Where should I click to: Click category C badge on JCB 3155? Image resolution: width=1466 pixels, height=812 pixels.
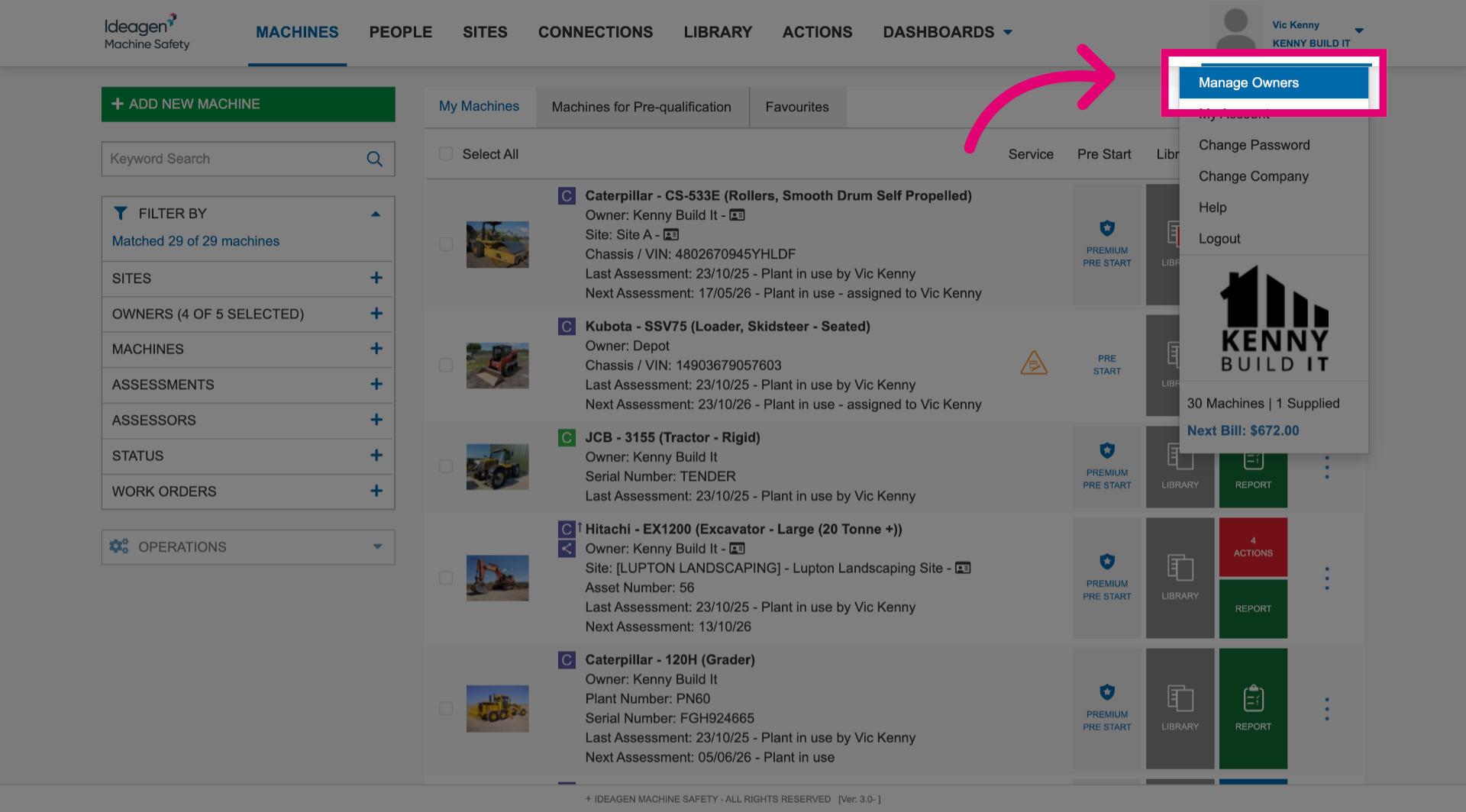pos(567,437)
